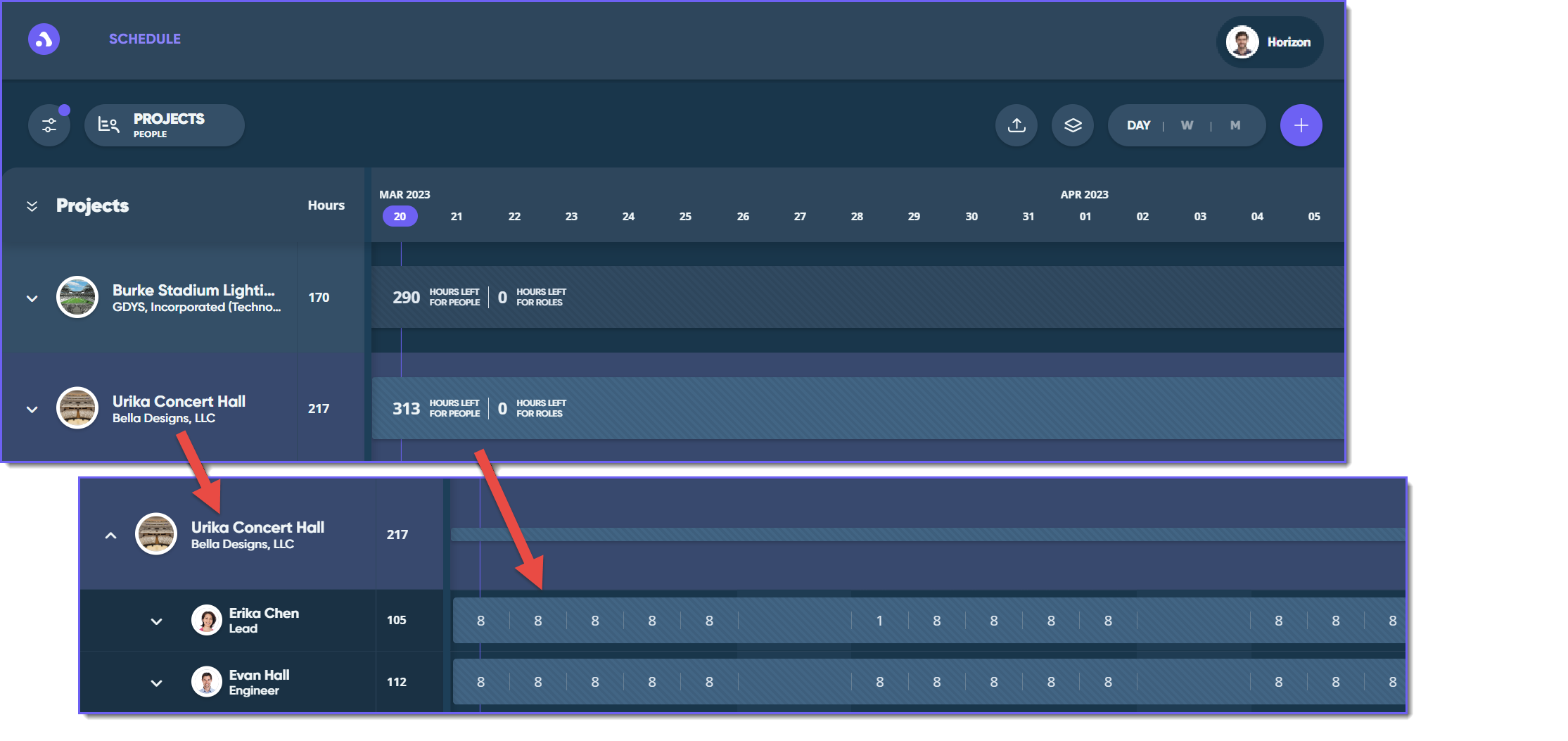Click Erika Chen's avatar
The width and height of the screenshot is (1568, 741).
click(x=207, y=620)
